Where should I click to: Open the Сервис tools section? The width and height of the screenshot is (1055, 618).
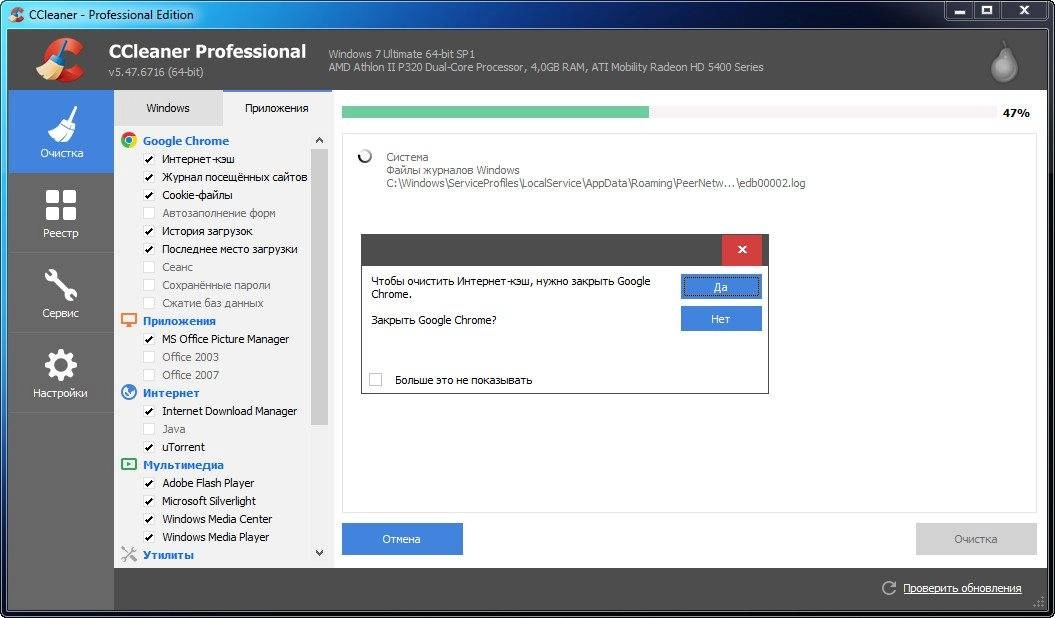coord(61,293)
